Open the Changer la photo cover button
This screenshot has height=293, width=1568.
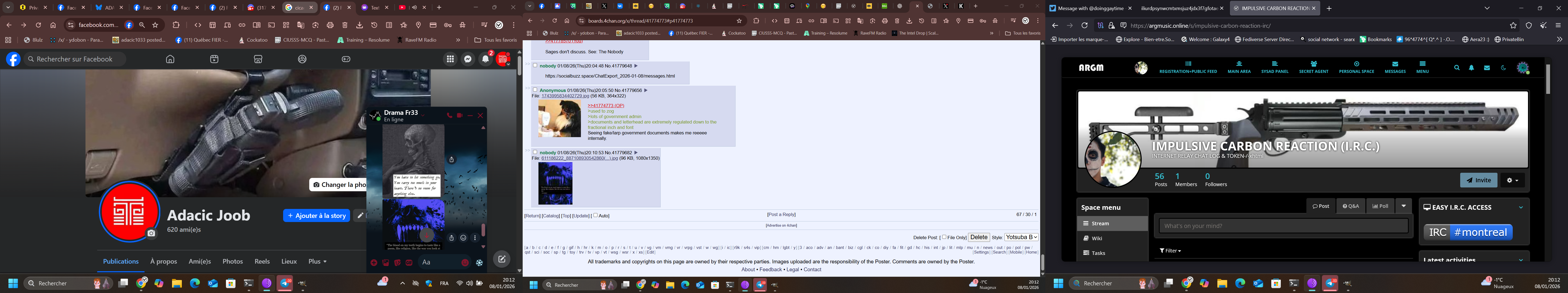coord(338,184)
